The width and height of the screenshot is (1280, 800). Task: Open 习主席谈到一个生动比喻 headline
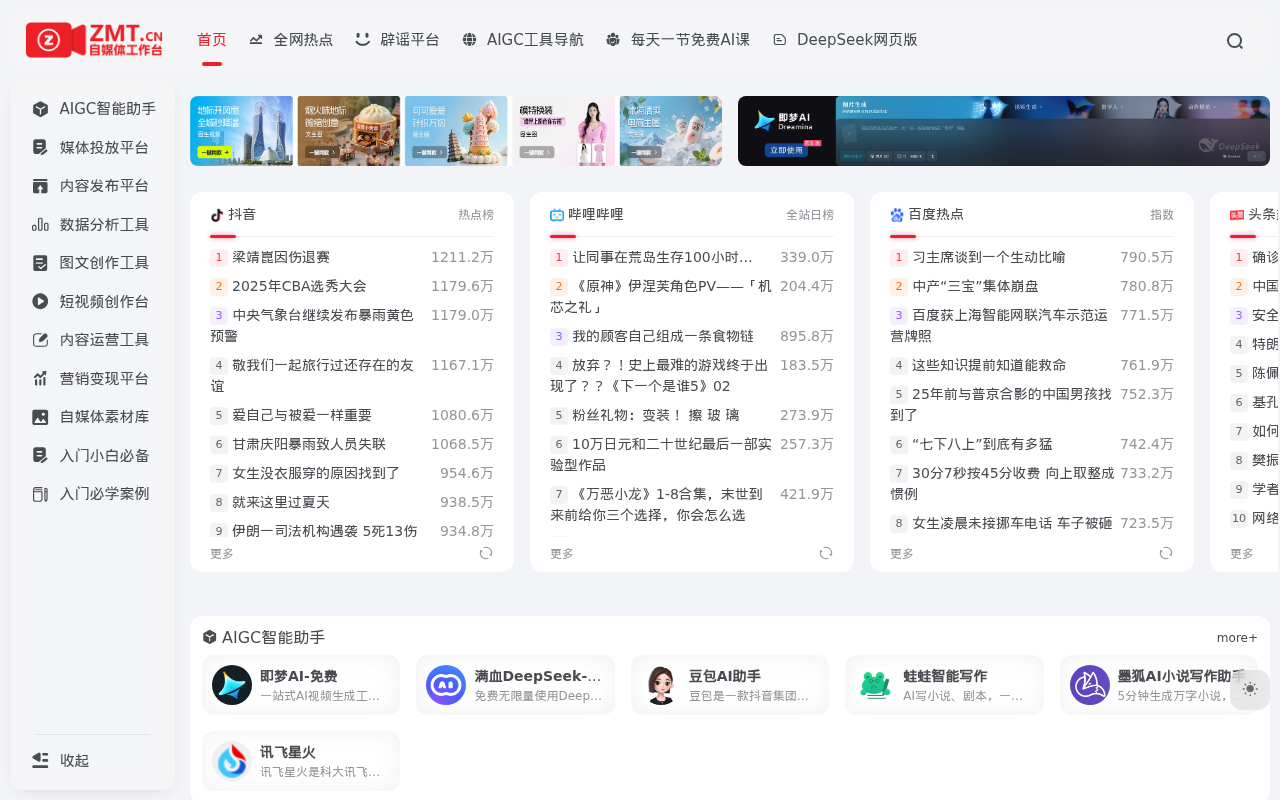(989, 257)
